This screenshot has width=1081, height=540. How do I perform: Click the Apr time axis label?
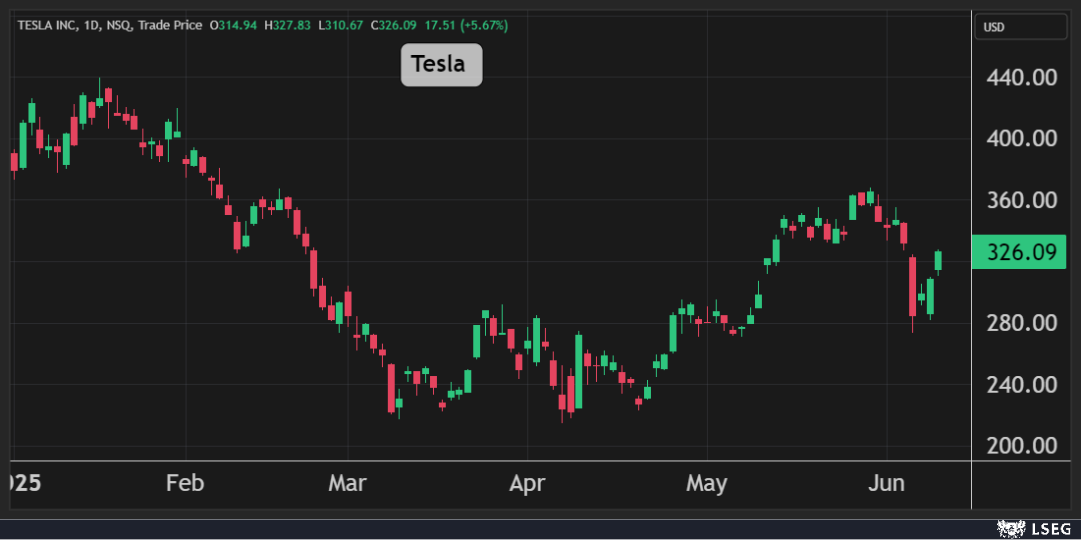527,483
